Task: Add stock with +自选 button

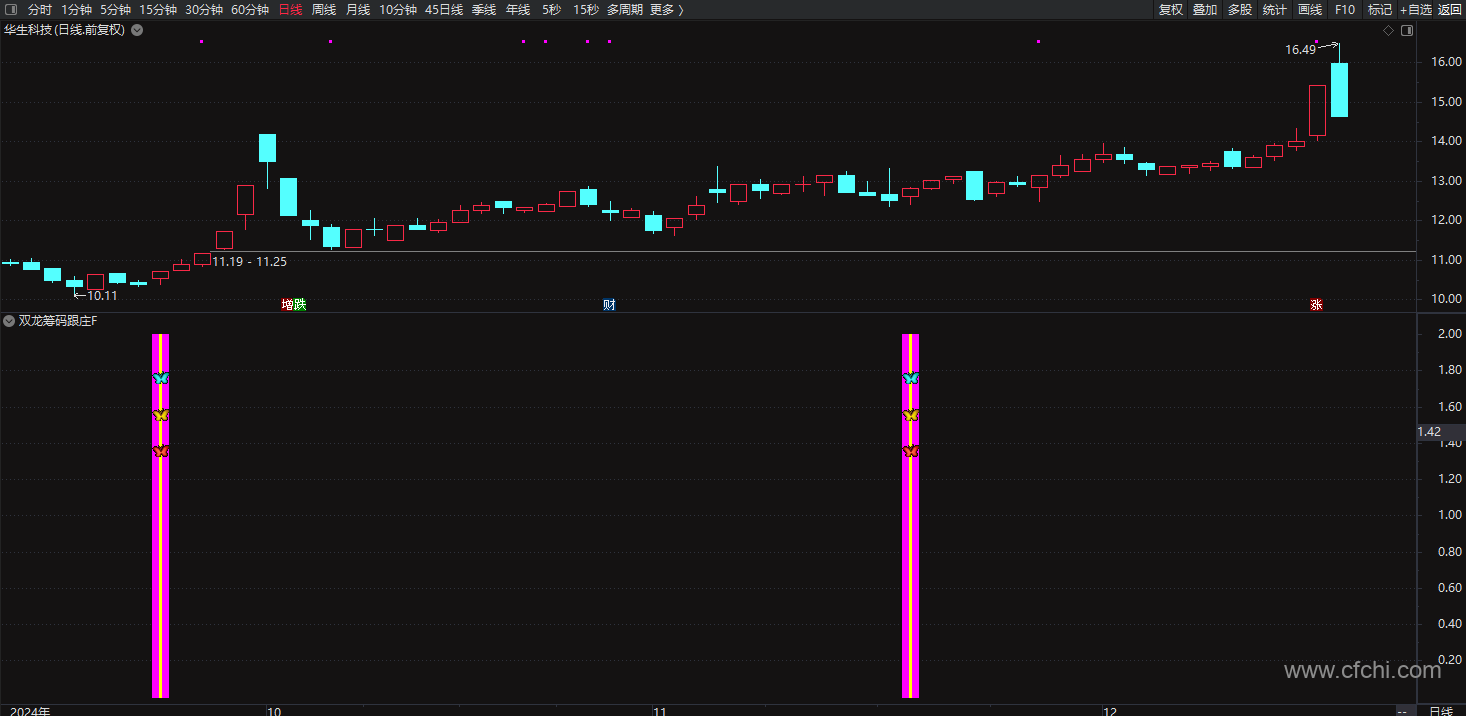Action: point(1416,9)
